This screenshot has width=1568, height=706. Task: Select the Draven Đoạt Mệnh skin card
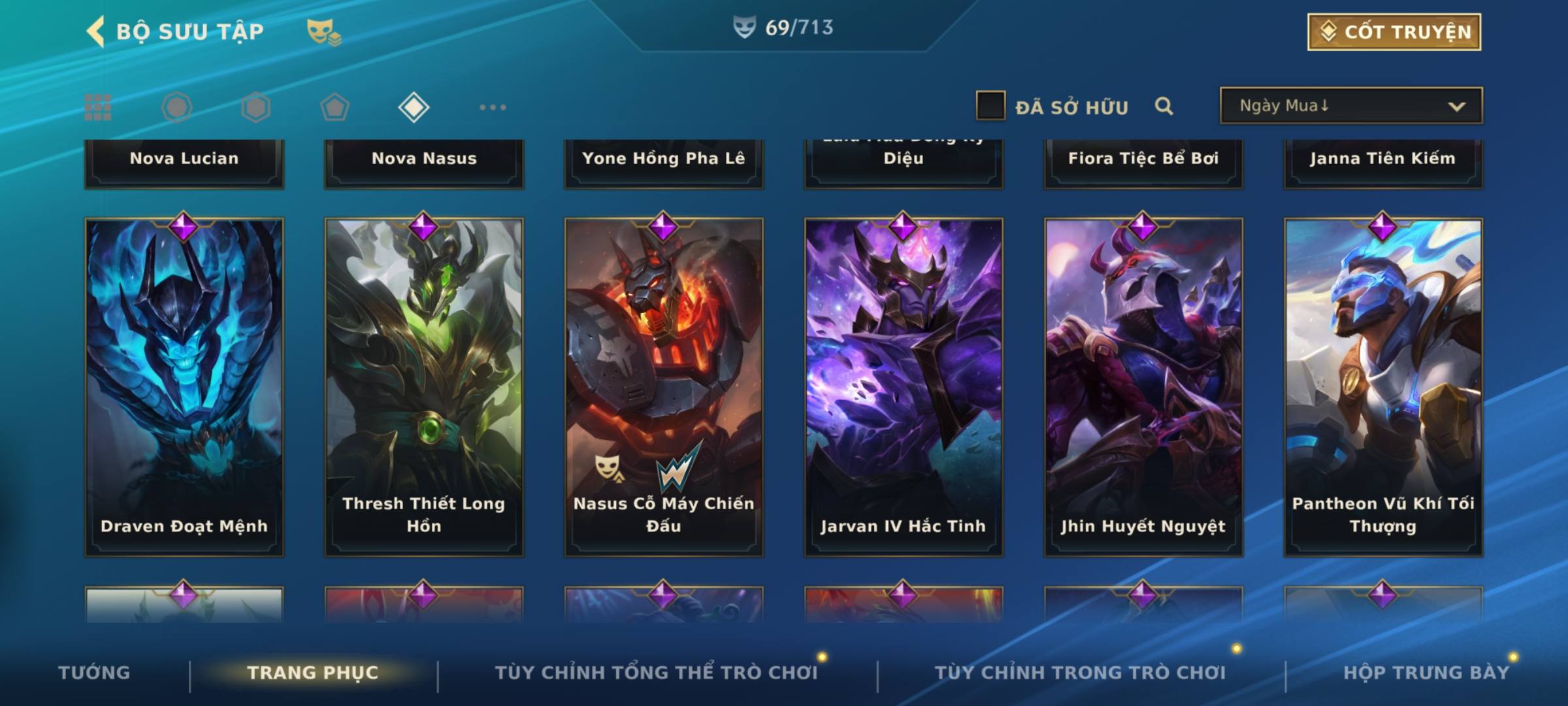(184, 387)
